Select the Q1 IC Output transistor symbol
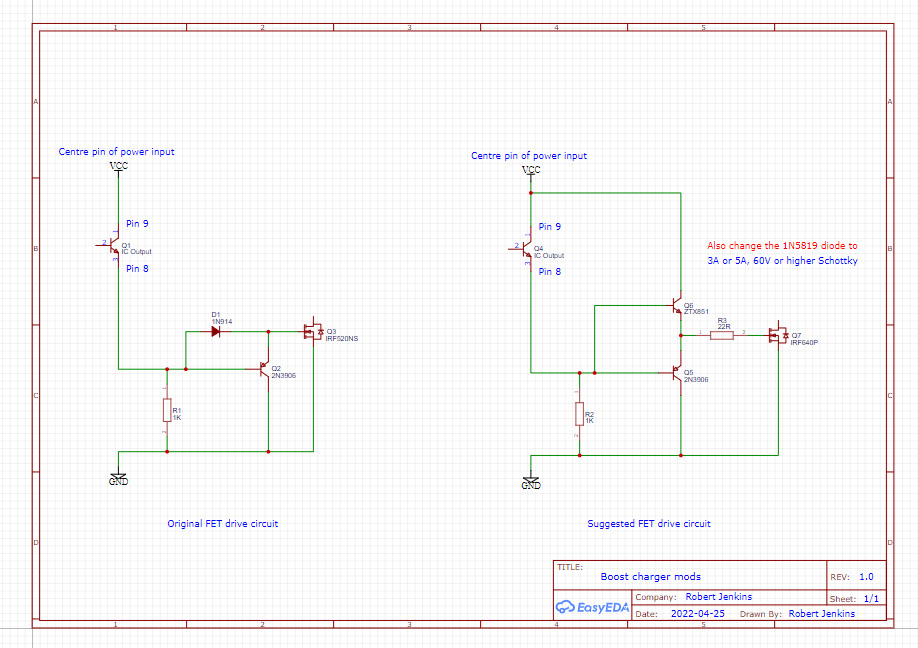The height and width of the screenshot is (648, 918). tap(112, 245)
